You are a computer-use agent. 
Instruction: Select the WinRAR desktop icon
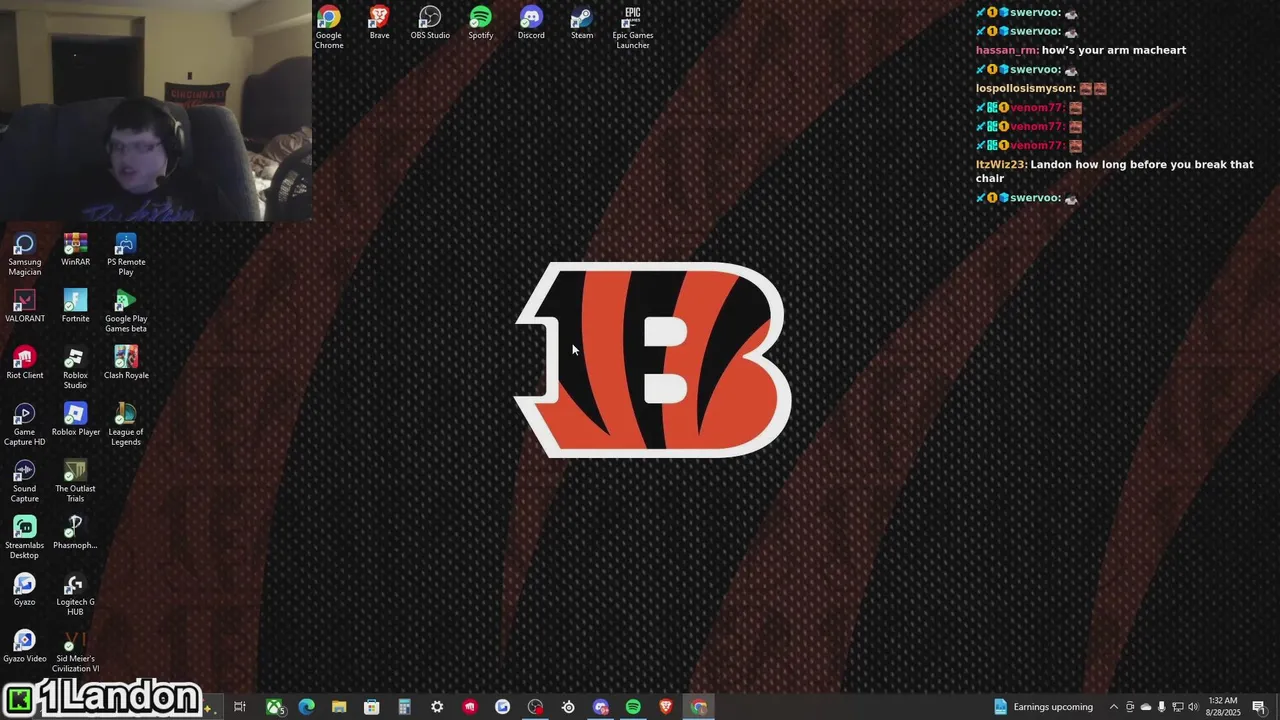point(75,250)
